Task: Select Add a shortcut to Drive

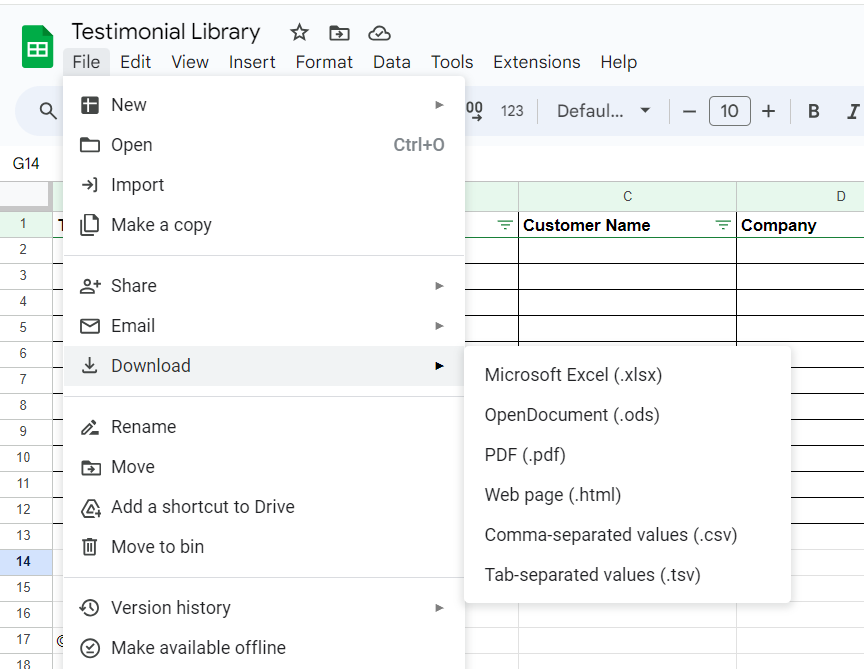Action: 264,506
